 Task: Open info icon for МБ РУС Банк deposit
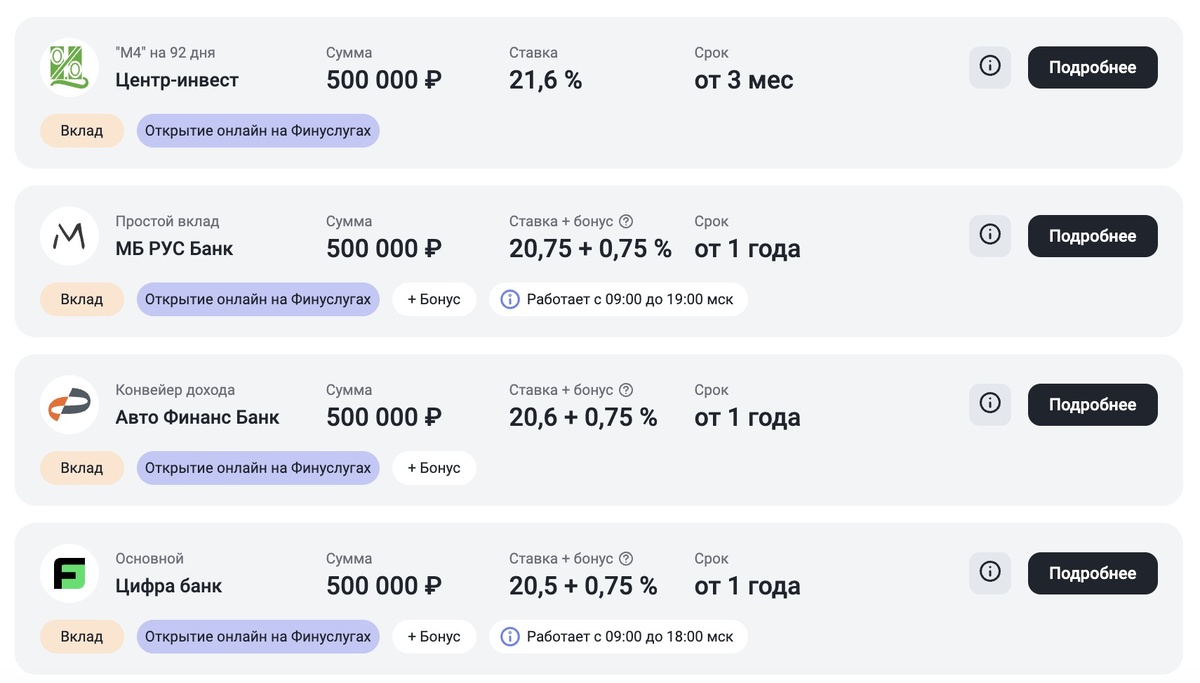tap(990, 235)
